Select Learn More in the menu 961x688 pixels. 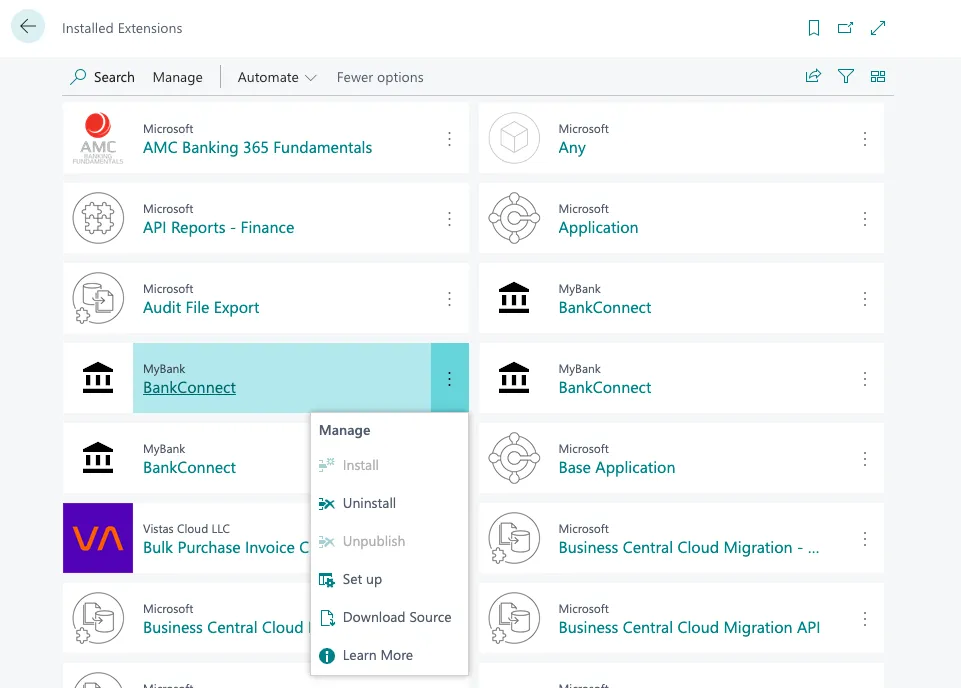(x=389, y=656)
